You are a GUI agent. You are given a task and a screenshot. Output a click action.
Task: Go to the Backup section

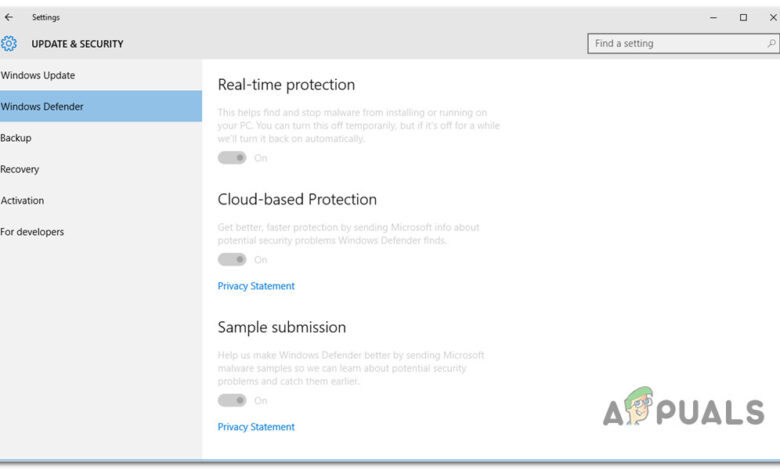click(16, 138)
